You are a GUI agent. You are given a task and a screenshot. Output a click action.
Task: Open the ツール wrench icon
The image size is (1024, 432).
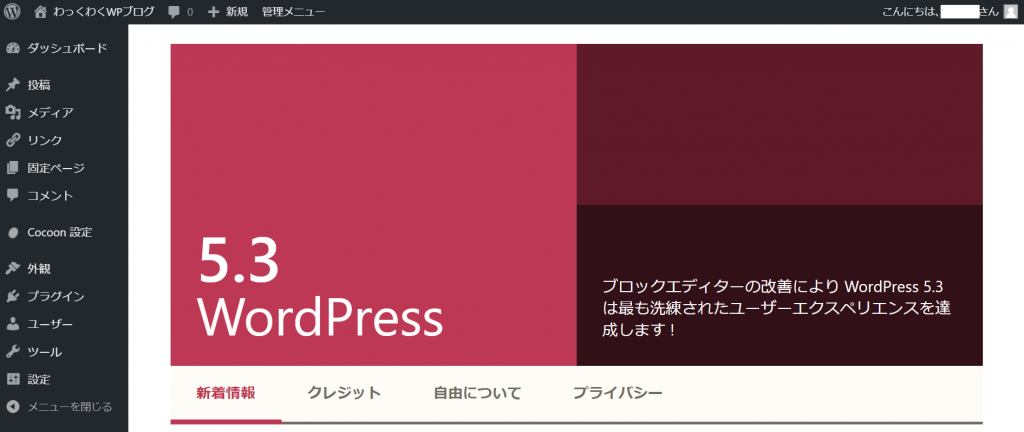pos(13,352)
